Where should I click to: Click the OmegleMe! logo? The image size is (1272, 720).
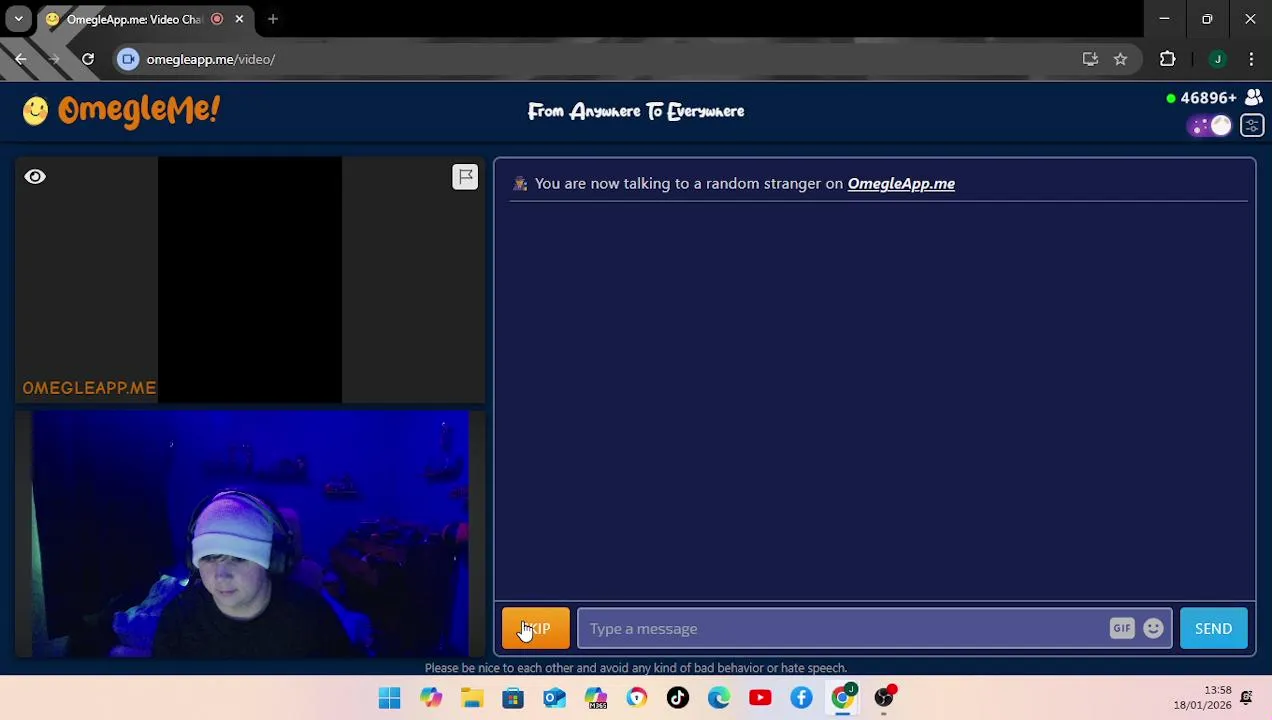pos(121,110)
